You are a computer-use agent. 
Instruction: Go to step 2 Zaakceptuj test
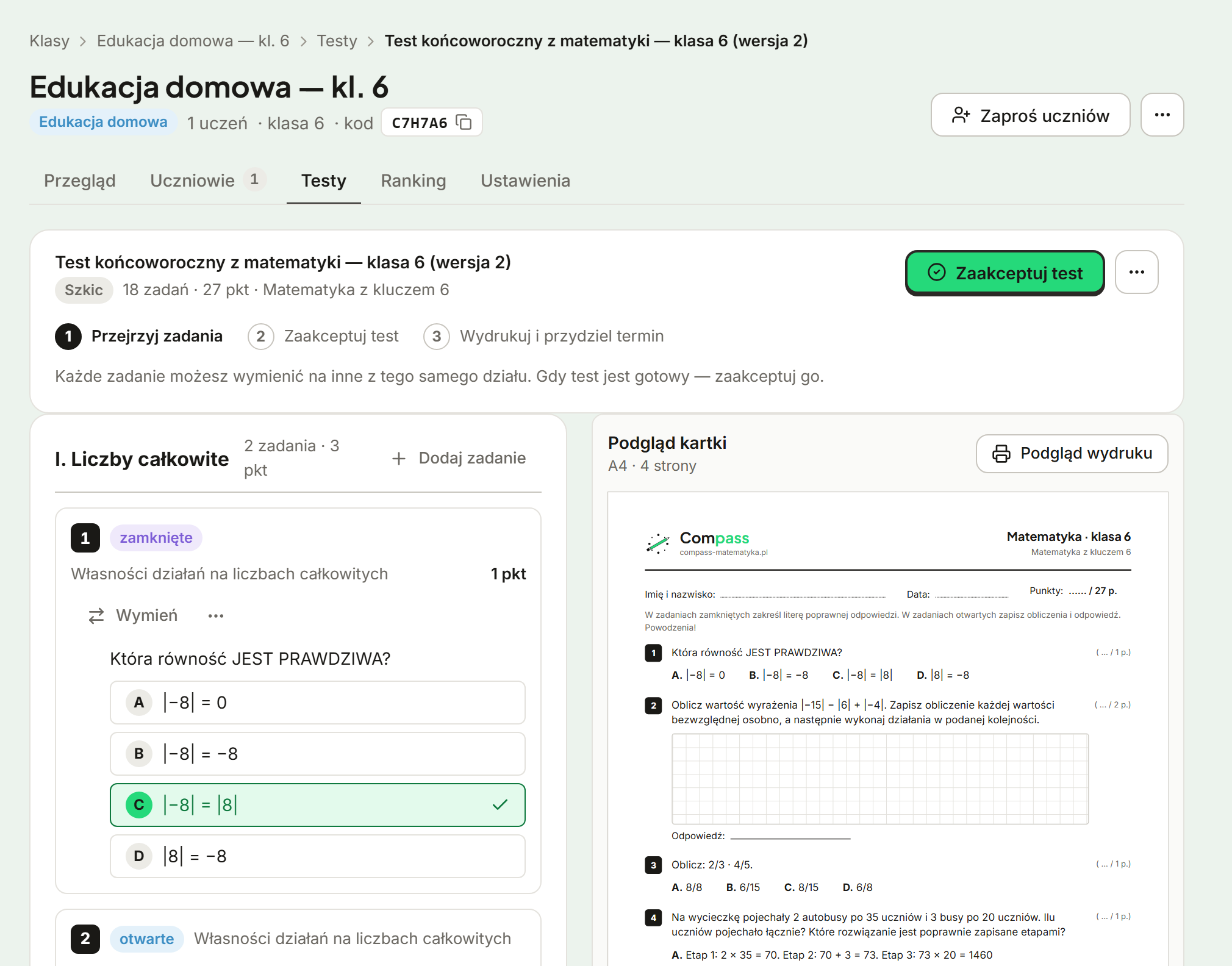pyautogui.click(x=323, y=337)
